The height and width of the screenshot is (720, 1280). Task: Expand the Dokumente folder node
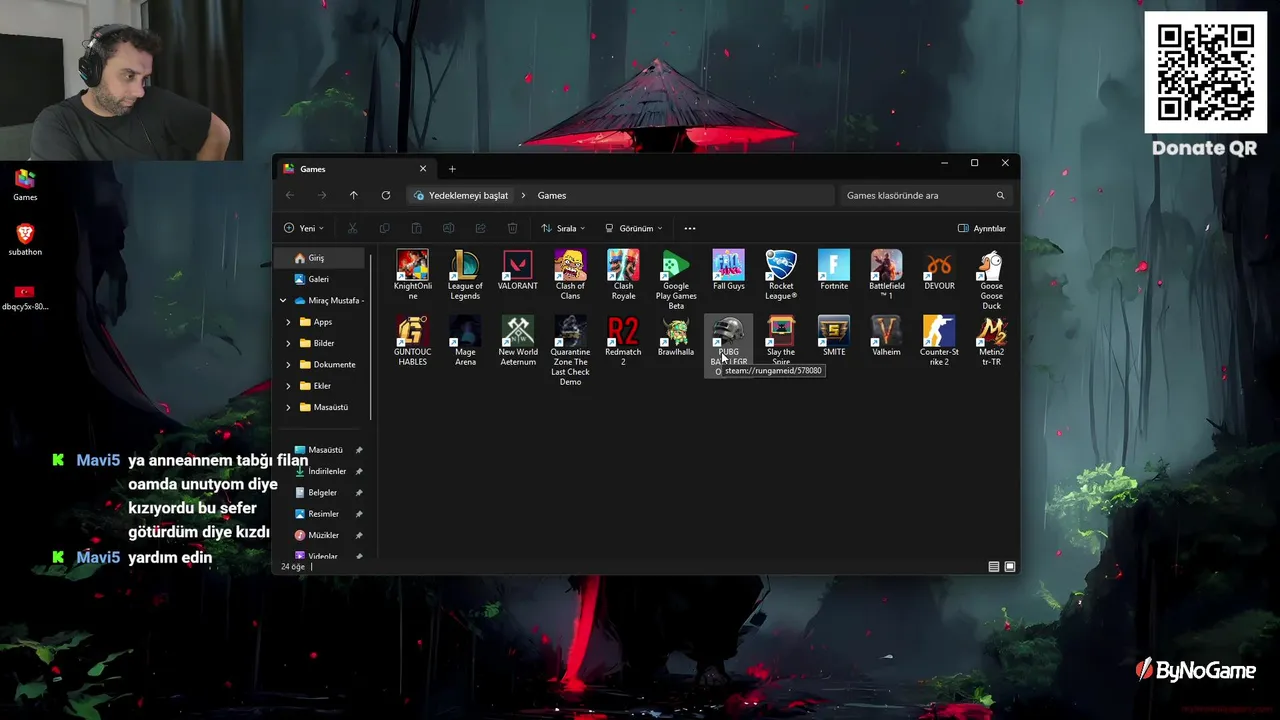[288, 364]
